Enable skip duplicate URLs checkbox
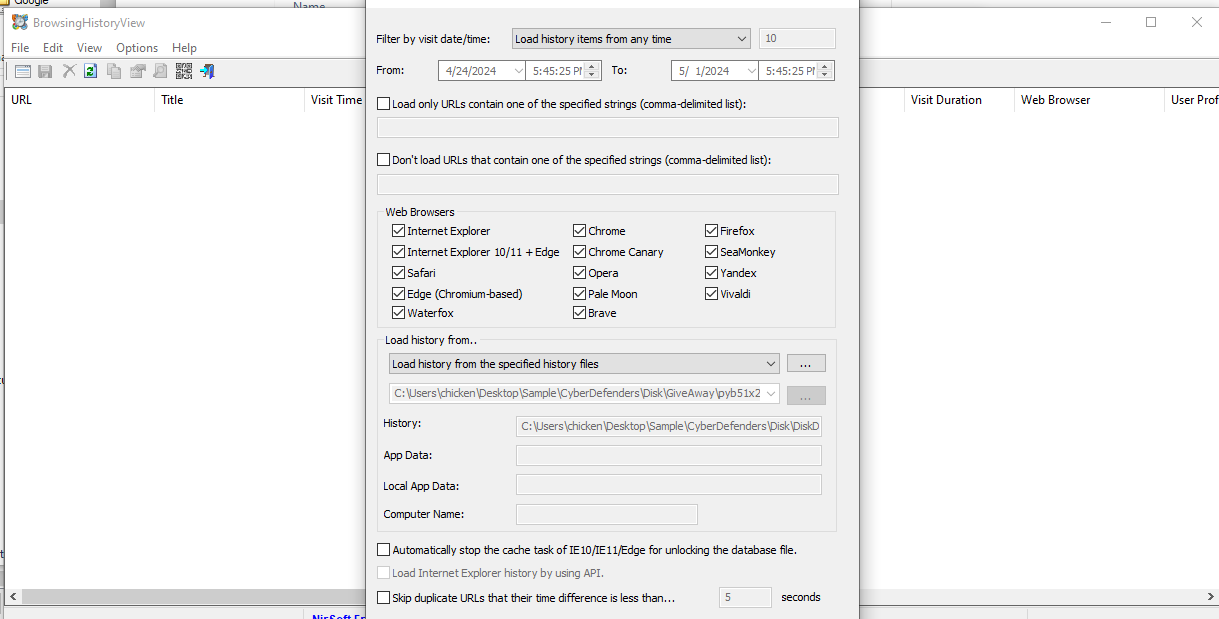The width and height of the screenshot is (1219, 619). (x=384, y=597)
